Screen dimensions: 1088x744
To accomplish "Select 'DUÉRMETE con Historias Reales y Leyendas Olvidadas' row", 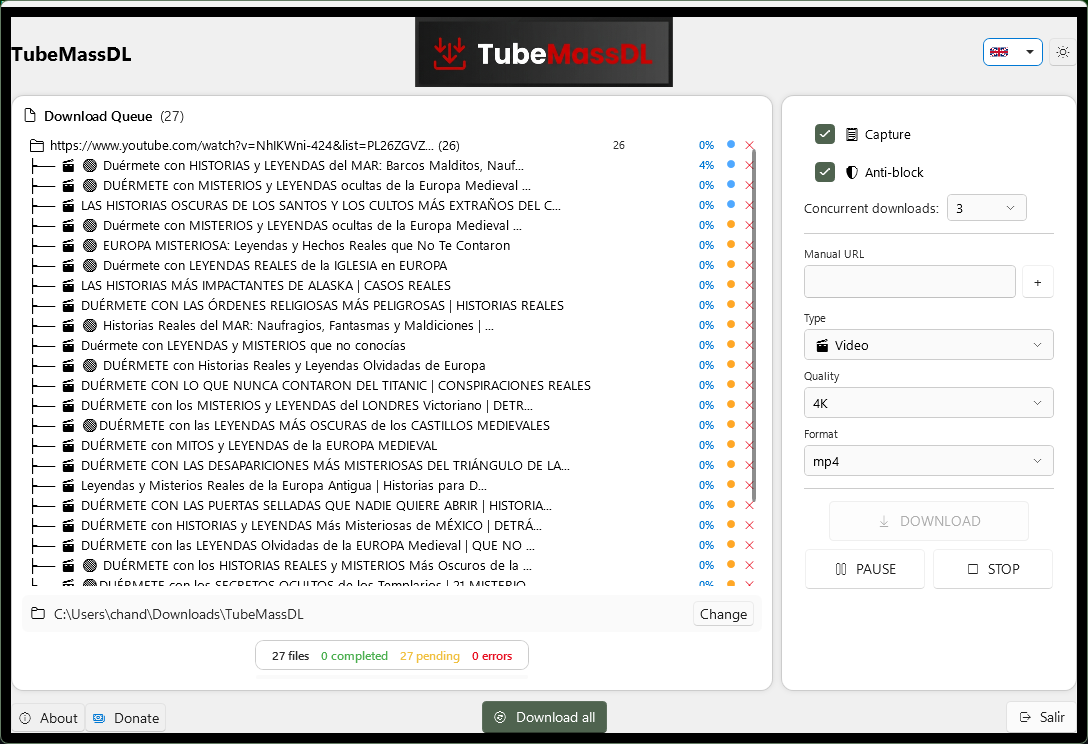I will (392, 366).
